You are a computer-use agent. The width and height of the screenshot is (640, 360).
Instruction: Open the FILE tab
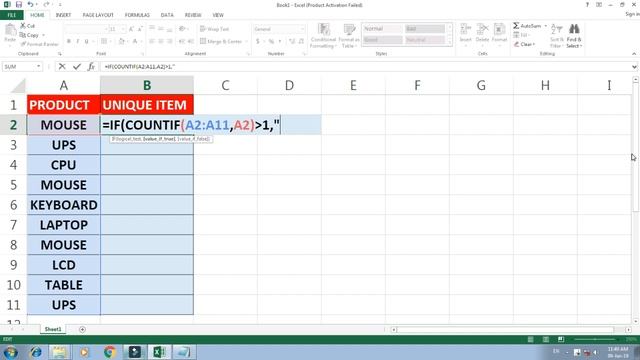(x=12, y=15)
